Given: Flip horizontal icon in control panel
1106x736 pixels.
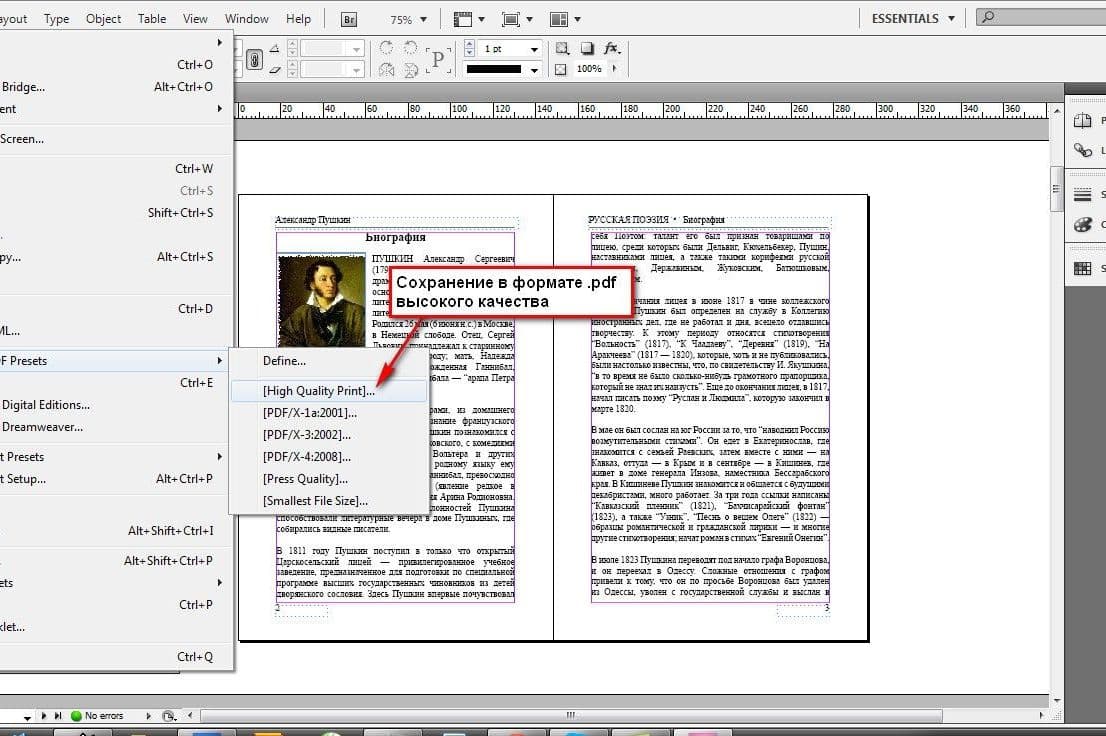Looking at the screenshot, I should click(x=387, y=69).
